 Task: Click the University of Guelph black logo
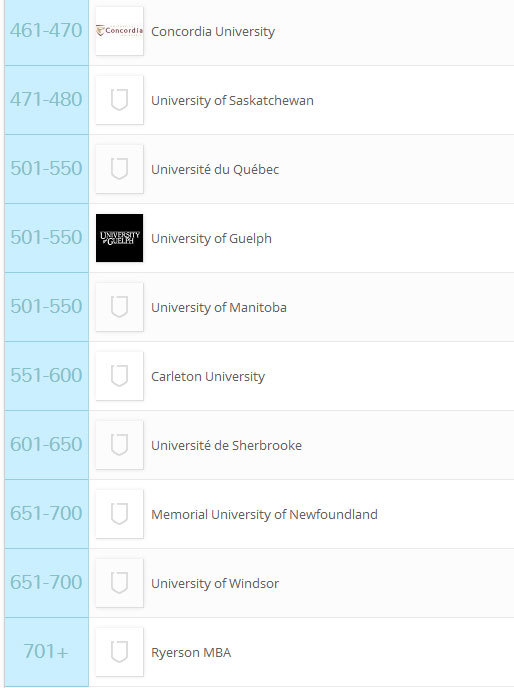(x=119, y=238)
